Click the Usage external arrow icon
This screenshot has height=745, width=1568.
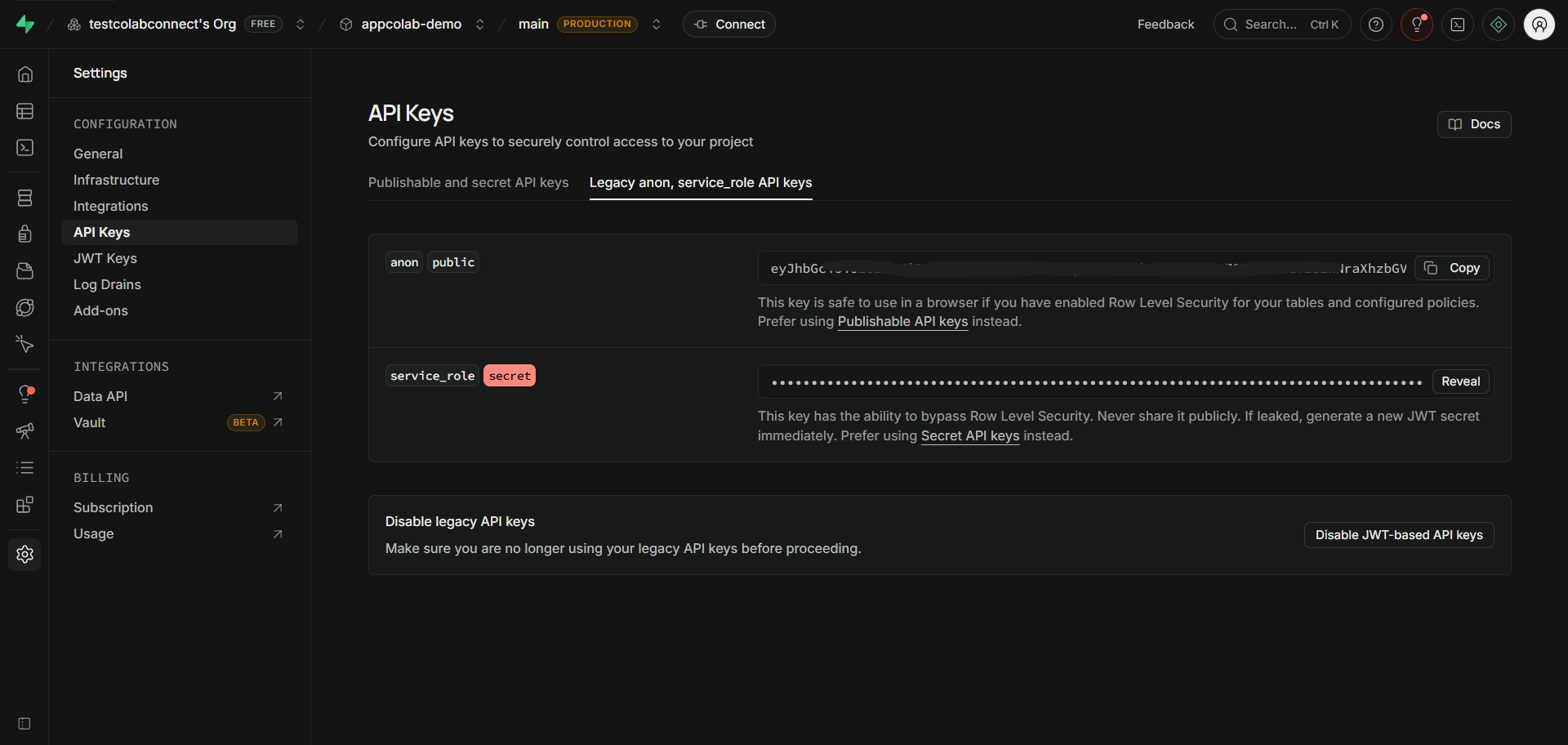point(278,533)
